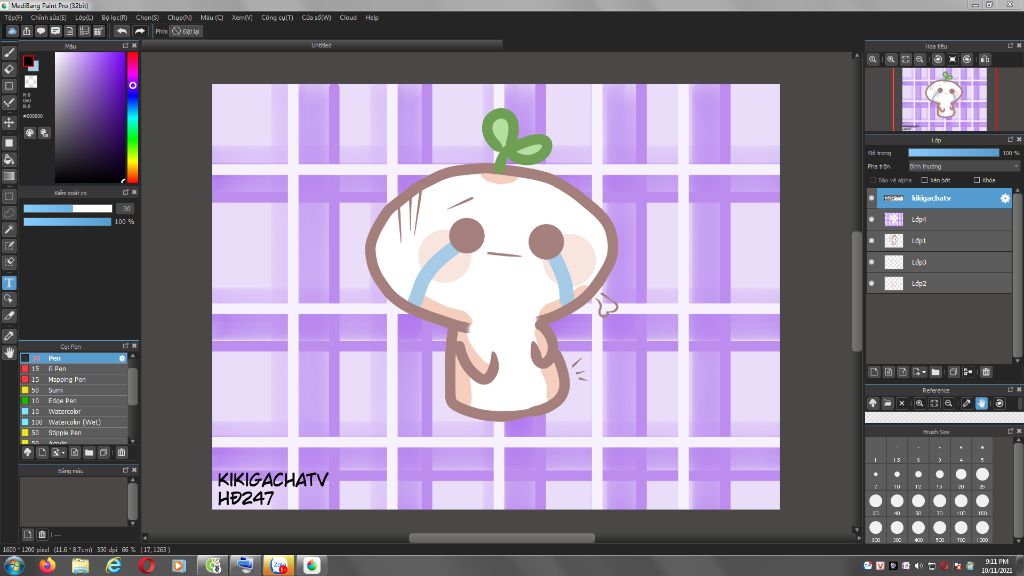Open Firefox from the taskbar
The height and width of the screenshot is (576, 1024).
click(x=47, y=566)
